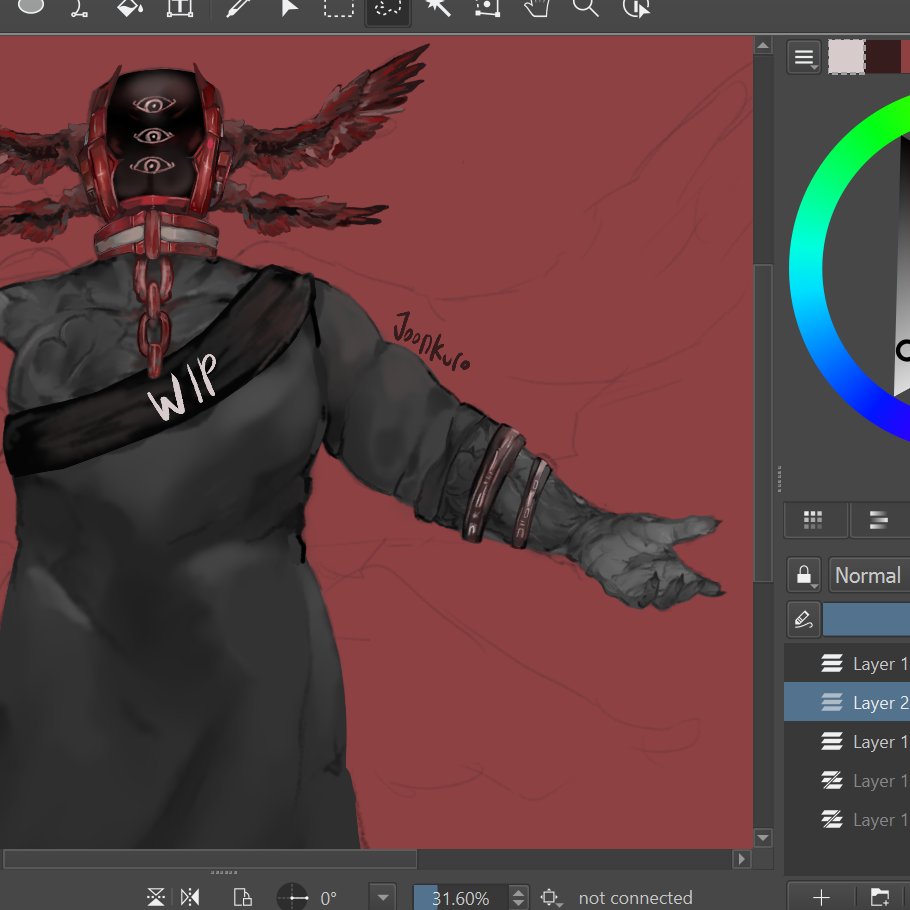
Task: Select the Fill bucket tool
Action: point(130,8)
